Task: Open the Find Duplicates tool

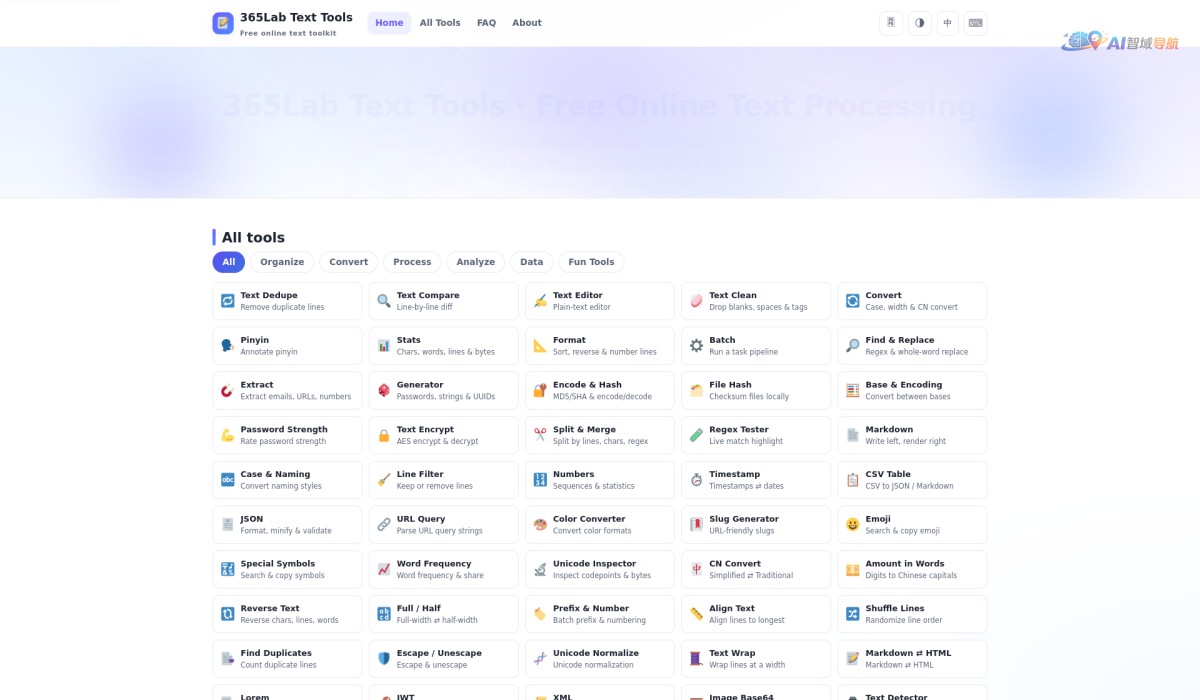Action: (287, 658)
